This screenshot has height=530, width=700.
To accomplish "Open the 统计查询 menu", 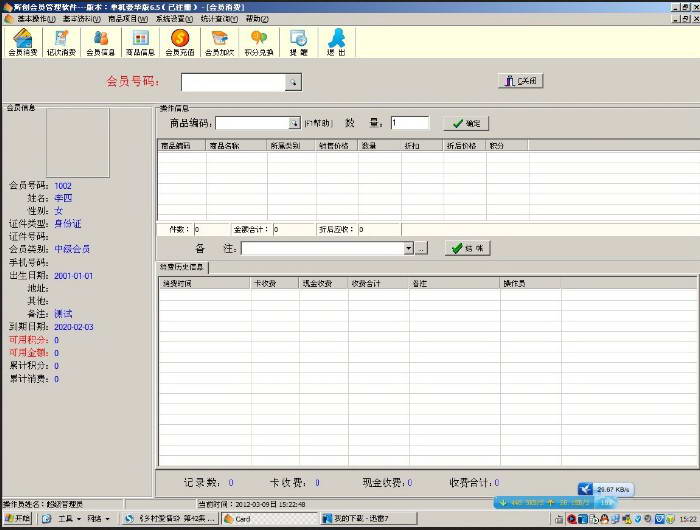I will coord(219,19).
